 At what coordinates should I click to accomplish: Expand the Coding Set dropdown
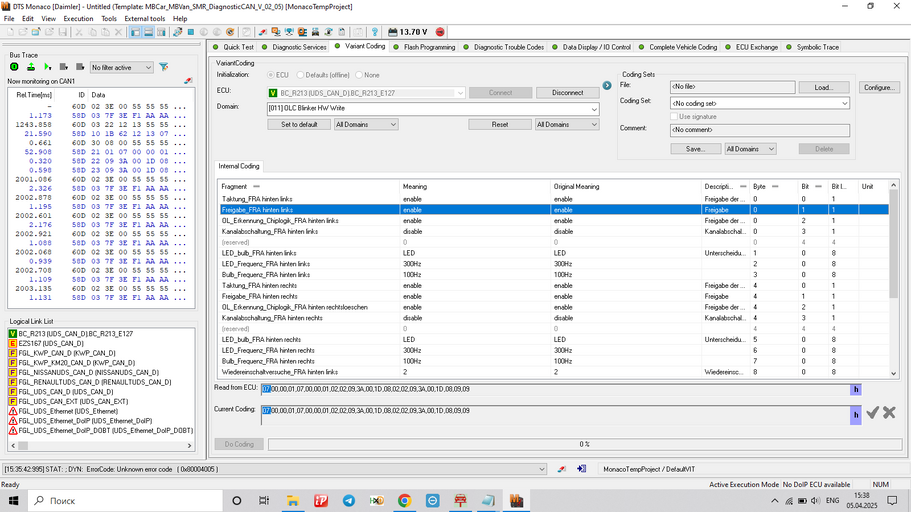(x=844, y=102)
